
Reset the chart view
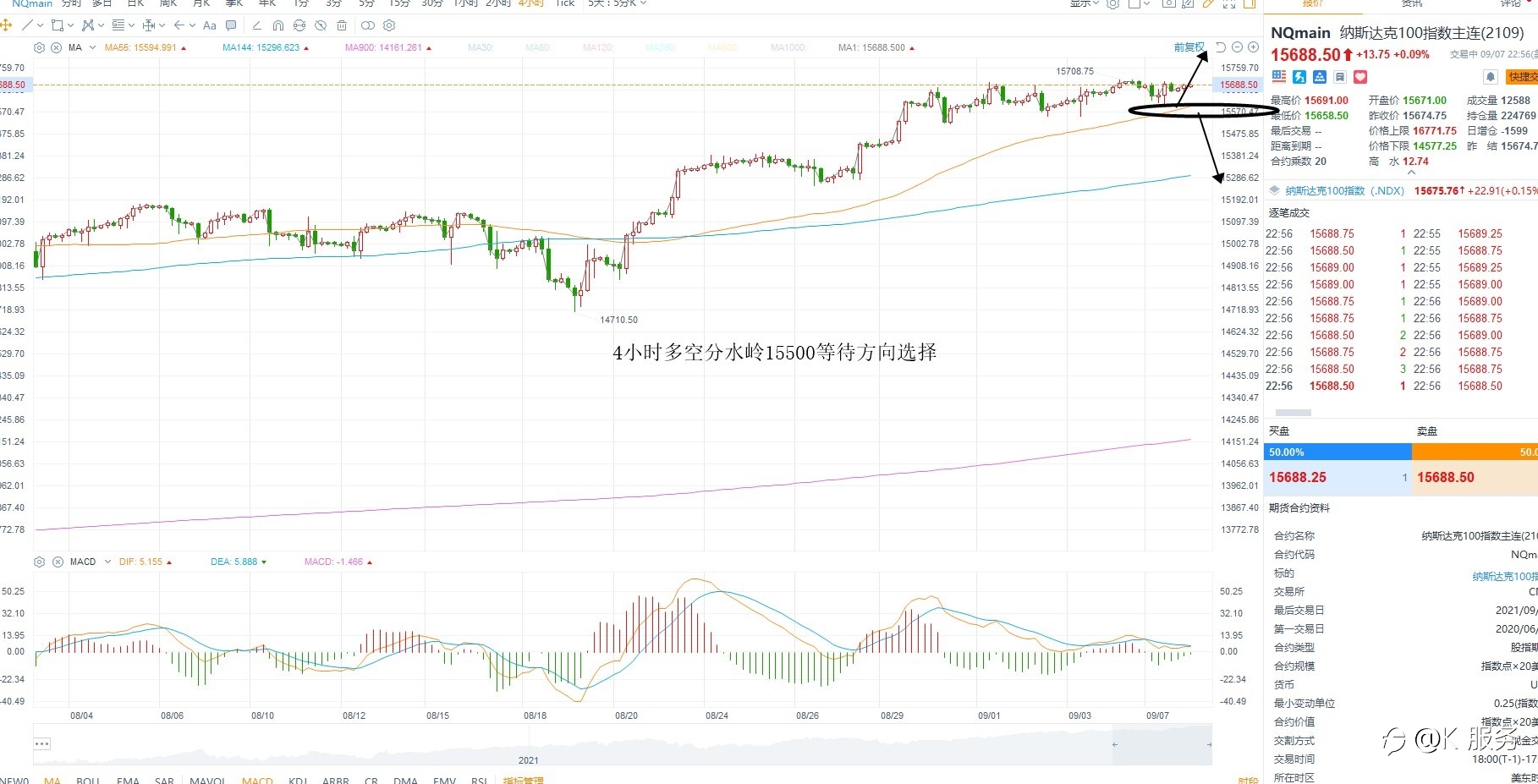[x=1221, y=47]
